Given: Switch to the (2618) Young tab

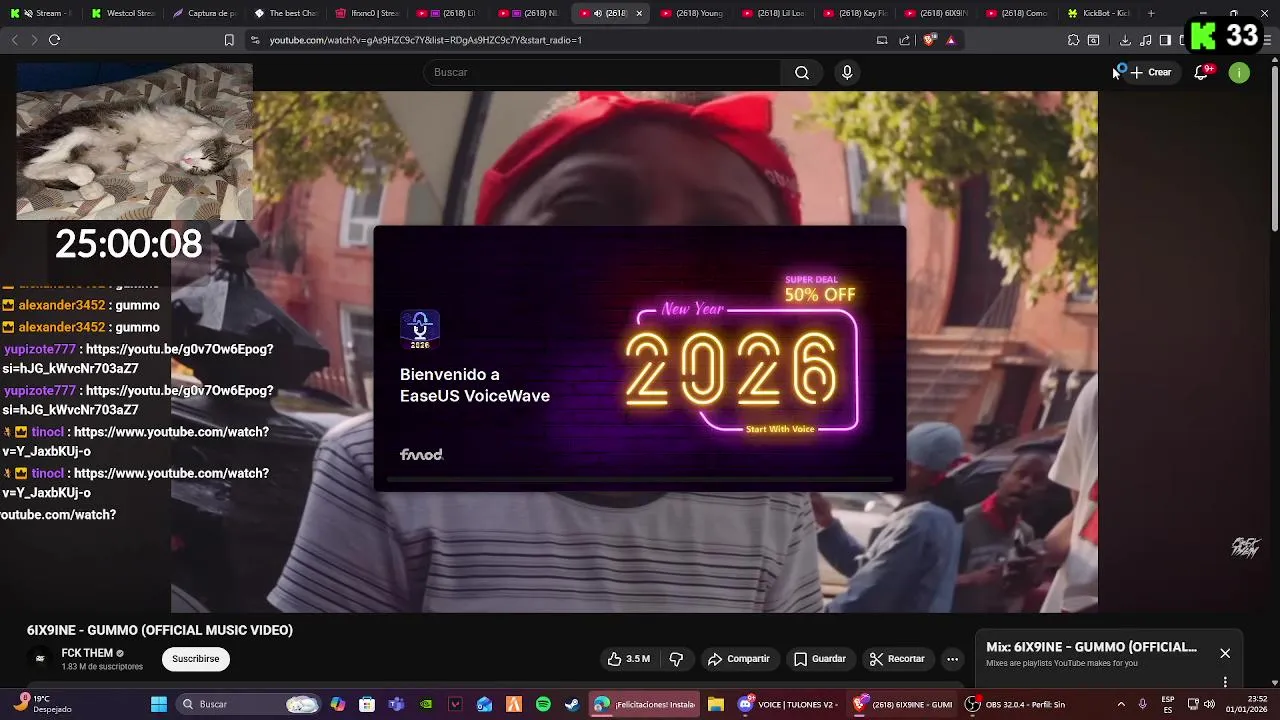Looking at the screenshot, I should point(692,13).
